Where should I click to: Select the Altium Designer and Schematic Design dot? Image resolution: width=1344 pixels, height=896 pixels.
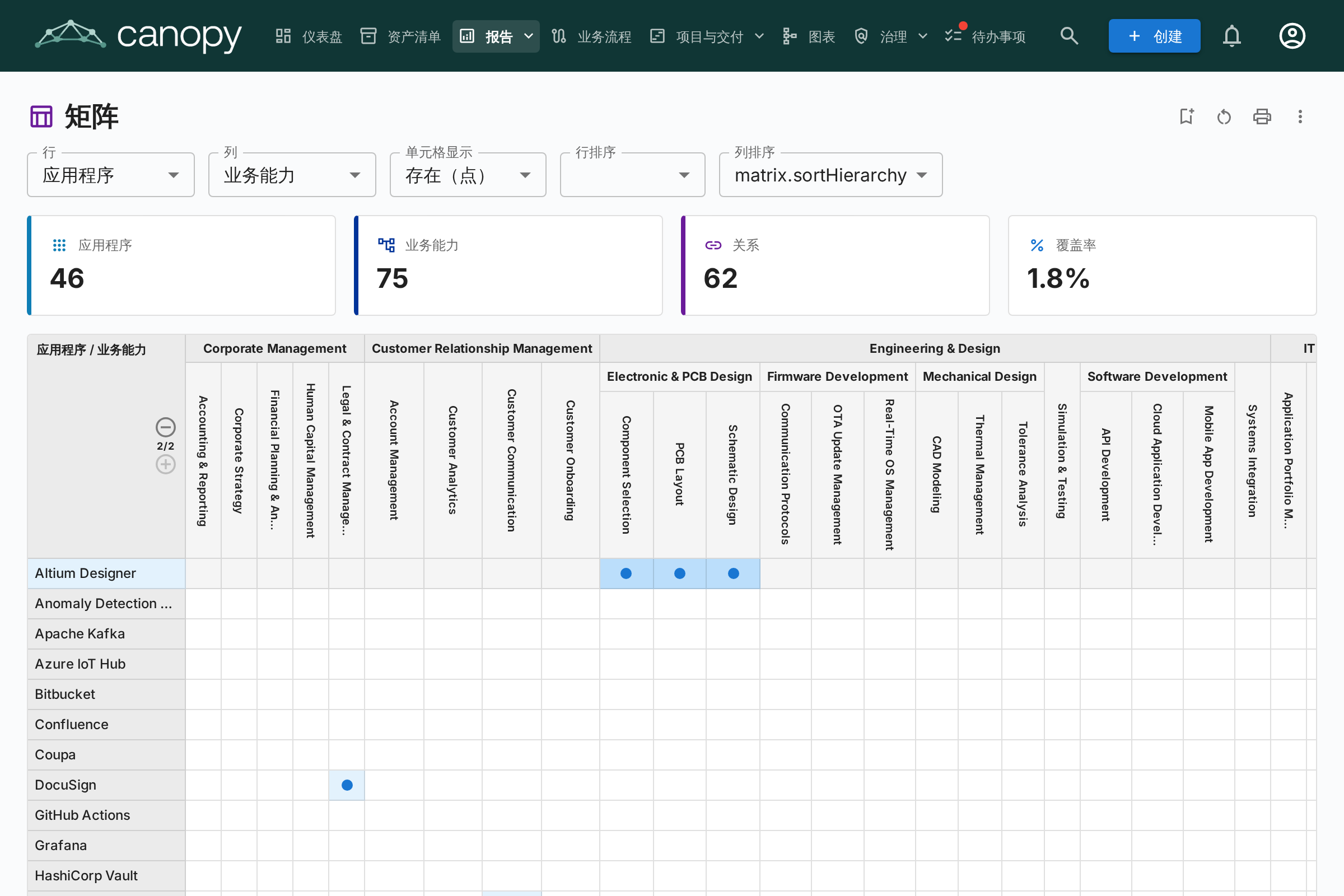[733, 573]
